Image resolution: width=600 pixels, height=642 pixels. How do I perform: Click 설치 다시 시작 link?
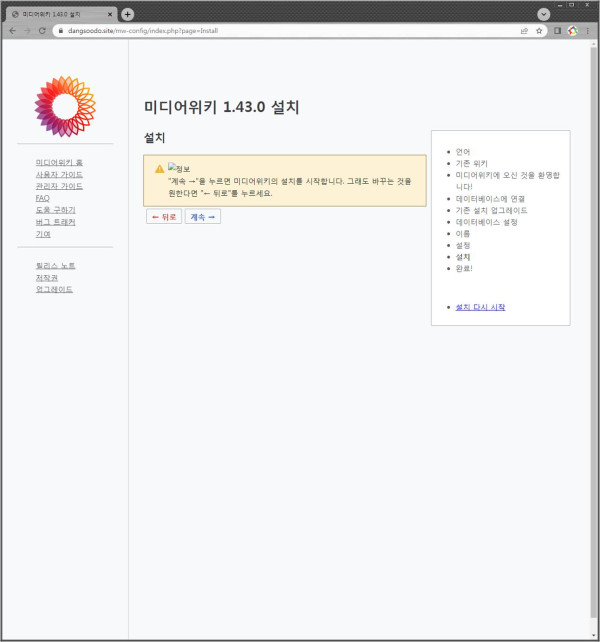coord(480,307)
